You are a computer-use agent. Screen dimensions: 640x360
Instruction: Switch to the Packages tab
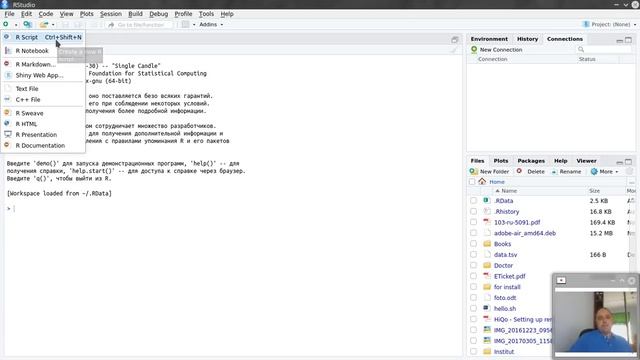[531, 161]
